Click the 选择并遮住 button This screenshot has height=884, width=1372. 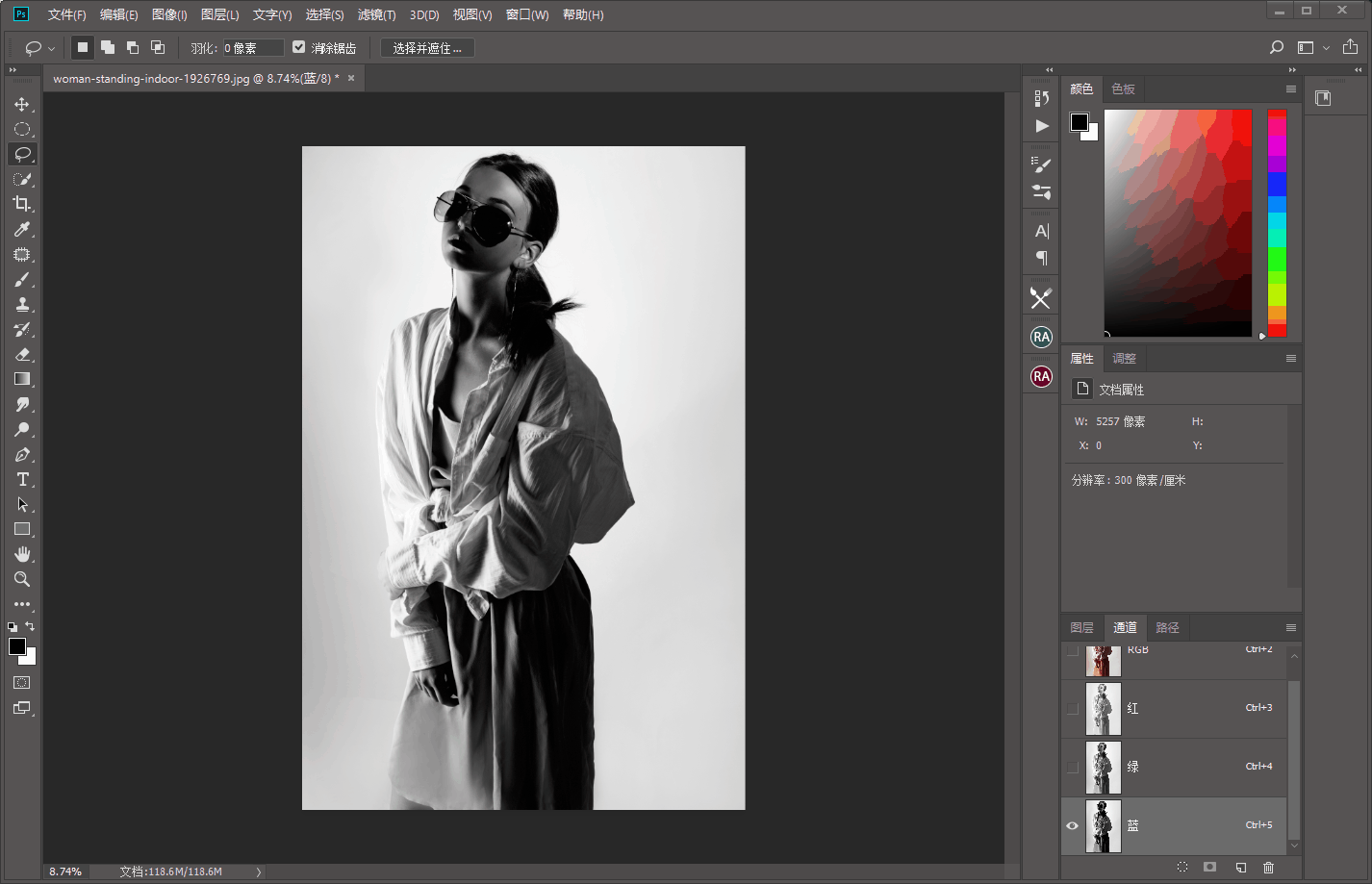(427, 48)
